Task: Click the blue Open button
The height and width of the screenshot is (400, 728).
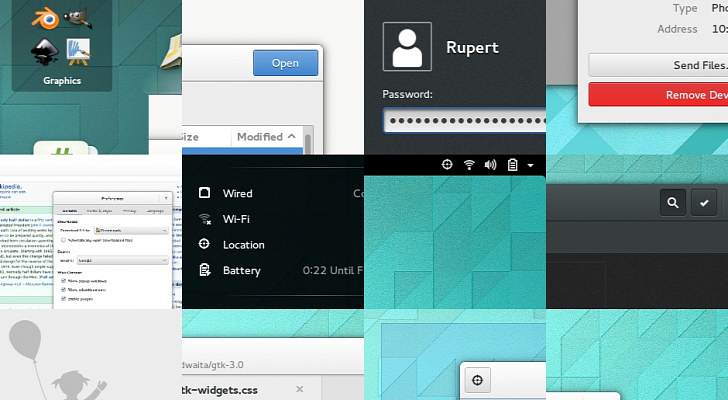Action: [285, 63]
